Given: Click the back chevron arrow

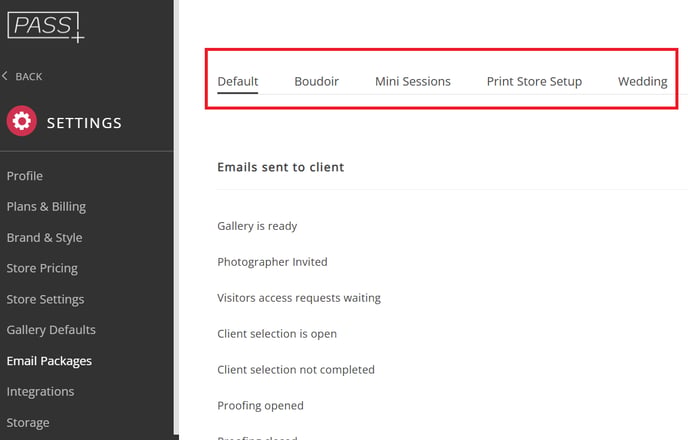Looking at the screenshot, I should (x=5, y=76).
